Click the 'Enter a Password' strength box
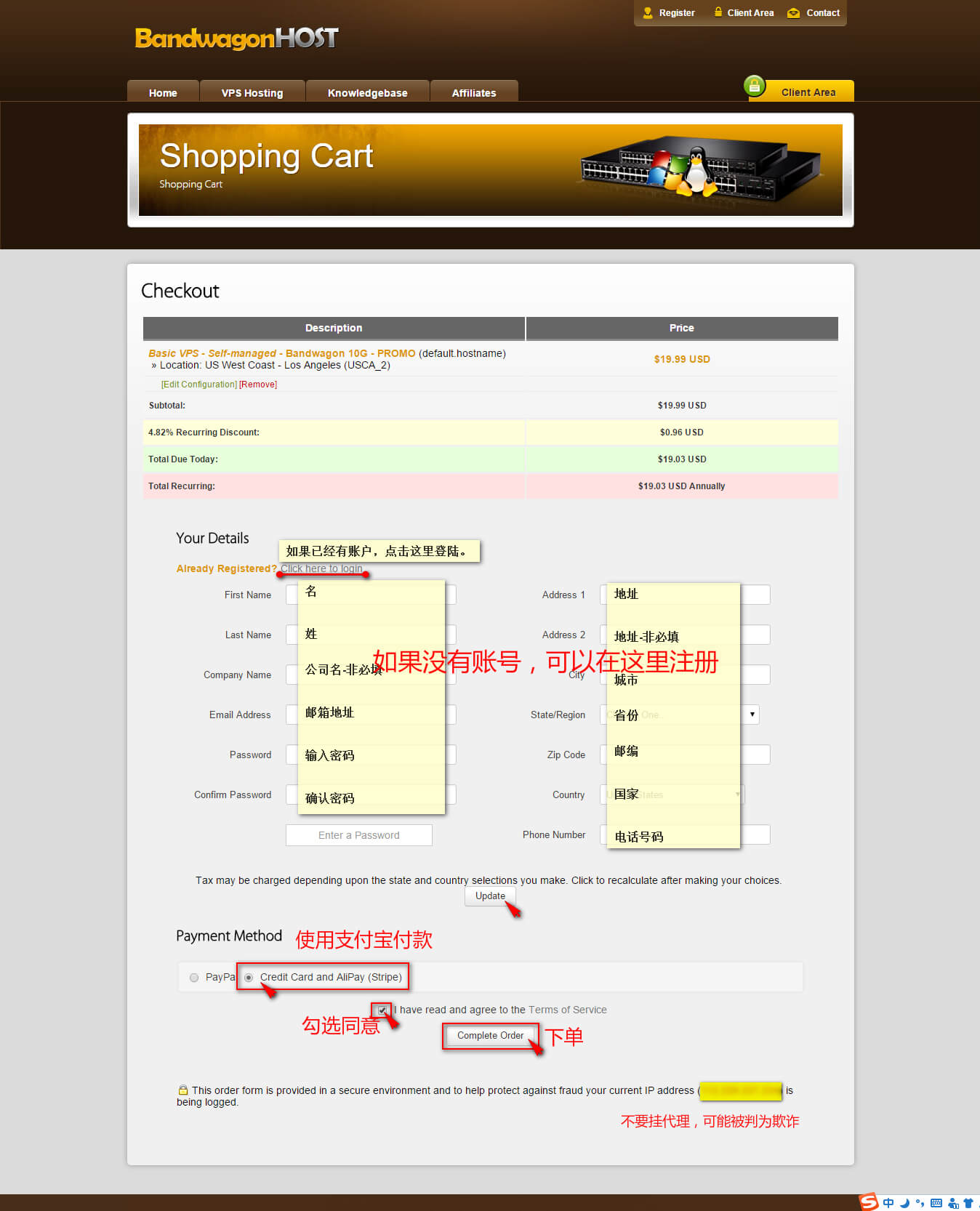This screenshot has width=980, height=1211. [359, 835]
